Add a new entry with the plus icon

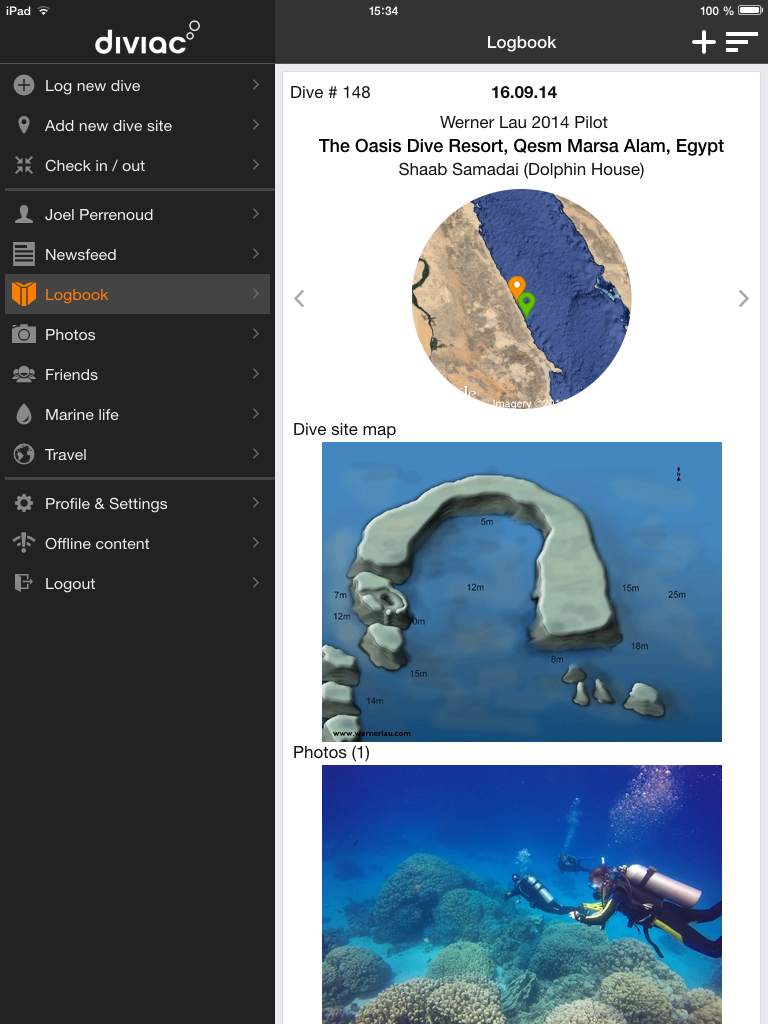pos(704,42)
